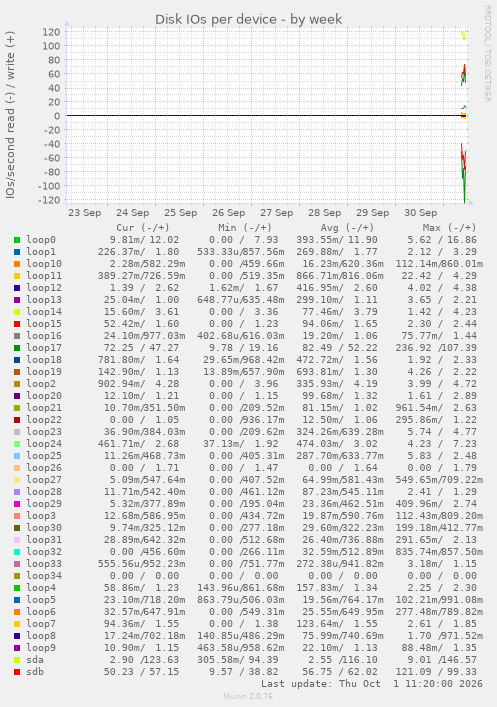The height and width of the screenshot is (707, 497).
Task: Click the '26 Sep' x-axis label
Action: coord(229,213)
